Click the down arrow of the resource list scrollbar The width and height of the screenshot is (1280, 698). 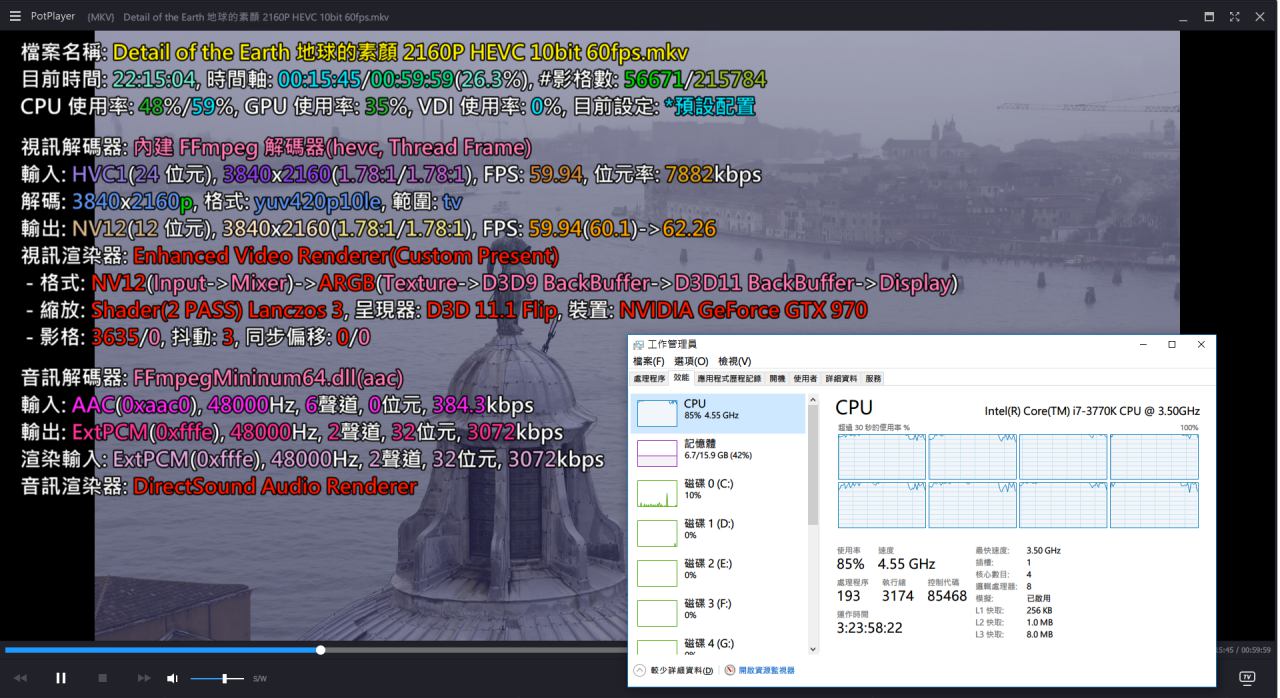(813, 650)
